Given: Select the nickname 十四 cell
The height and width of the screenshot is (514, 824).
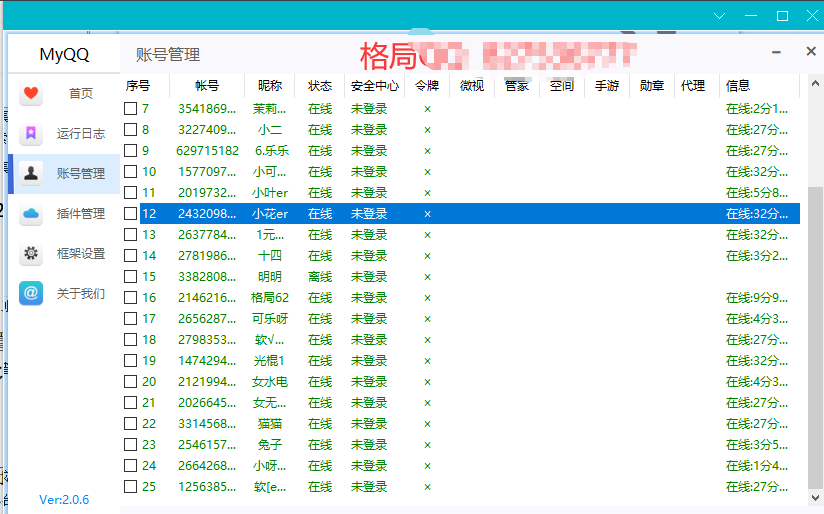Looking at the screenshot, I should [270, 256].
